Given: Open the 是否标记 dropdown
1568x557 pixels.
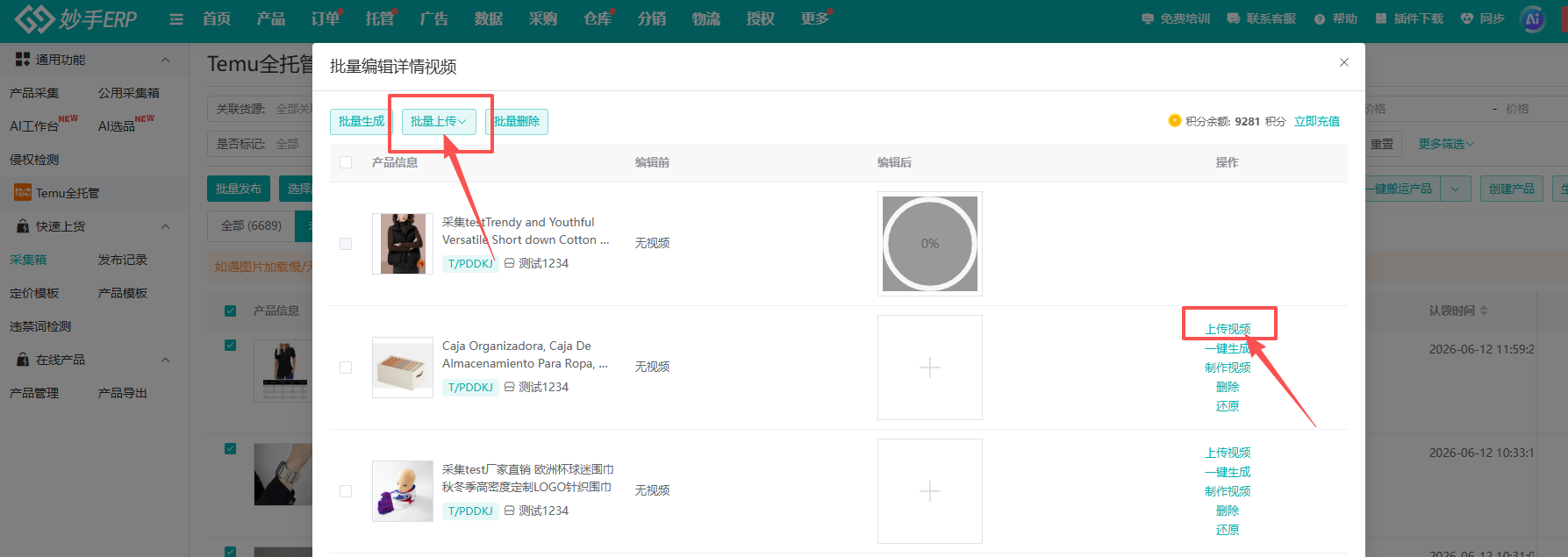Looking at the screenshot, I should (x=260, y=144).
